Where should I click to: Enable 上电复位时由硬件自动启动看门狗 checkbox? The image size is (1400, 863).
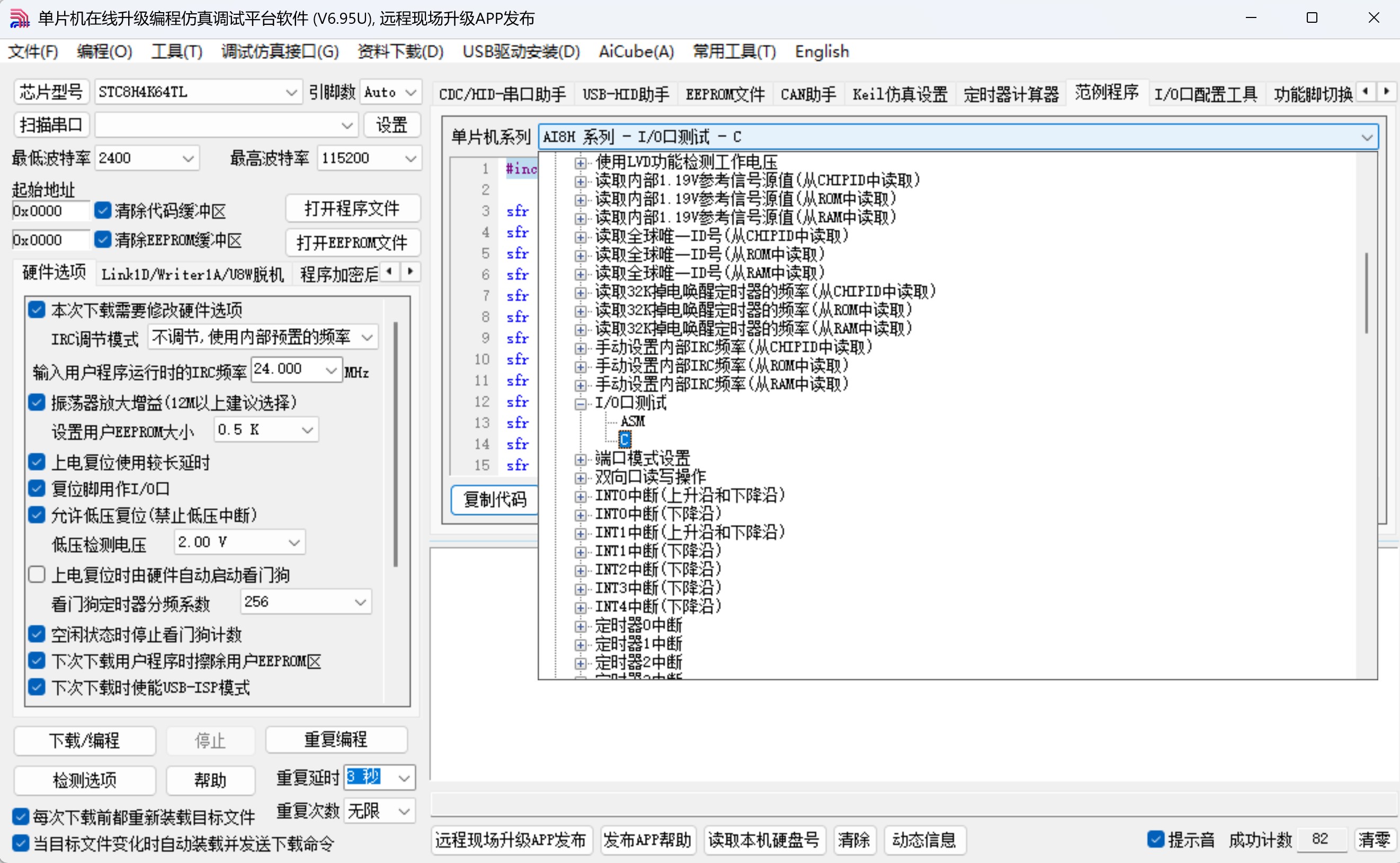tap(37, 574)
